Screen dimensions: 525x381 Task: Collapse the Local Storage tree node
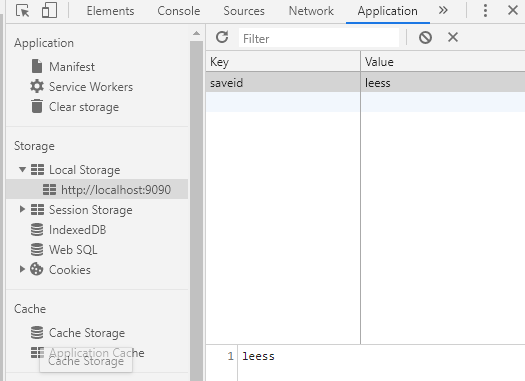click(22, 169)
